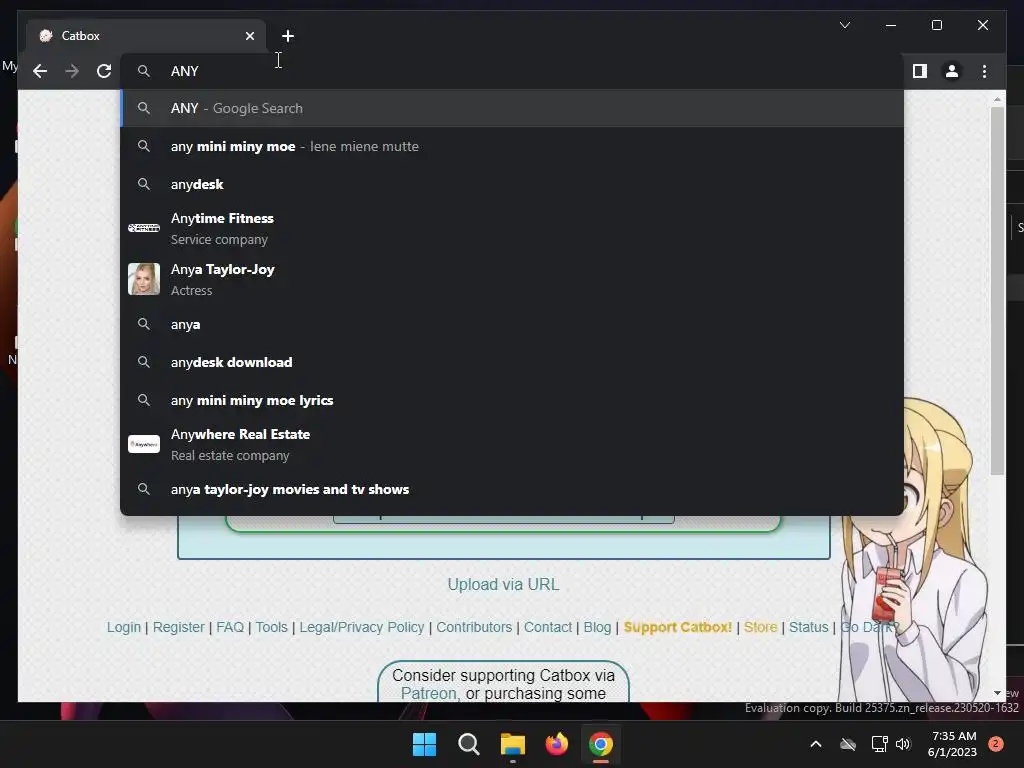The width and height of the screenshot is (1024, 768).
Task: Click the Anya Taylor-Joy photo thumbnail
Action: coord(144,279)
